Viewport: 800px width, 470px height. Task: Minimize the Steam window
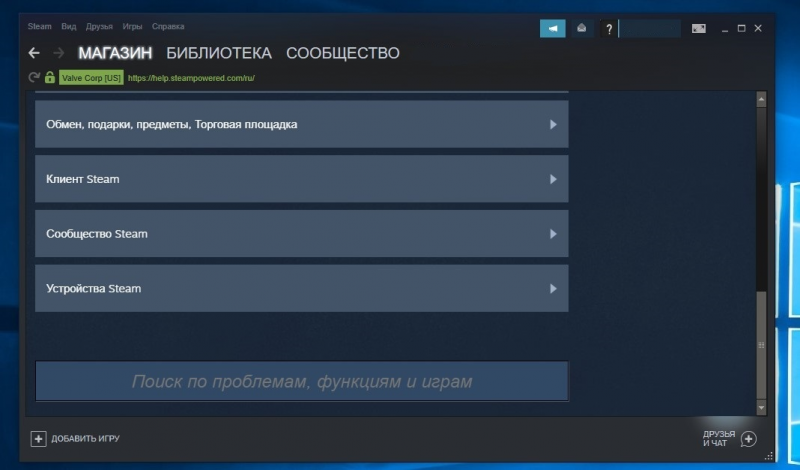pos(724,29)
